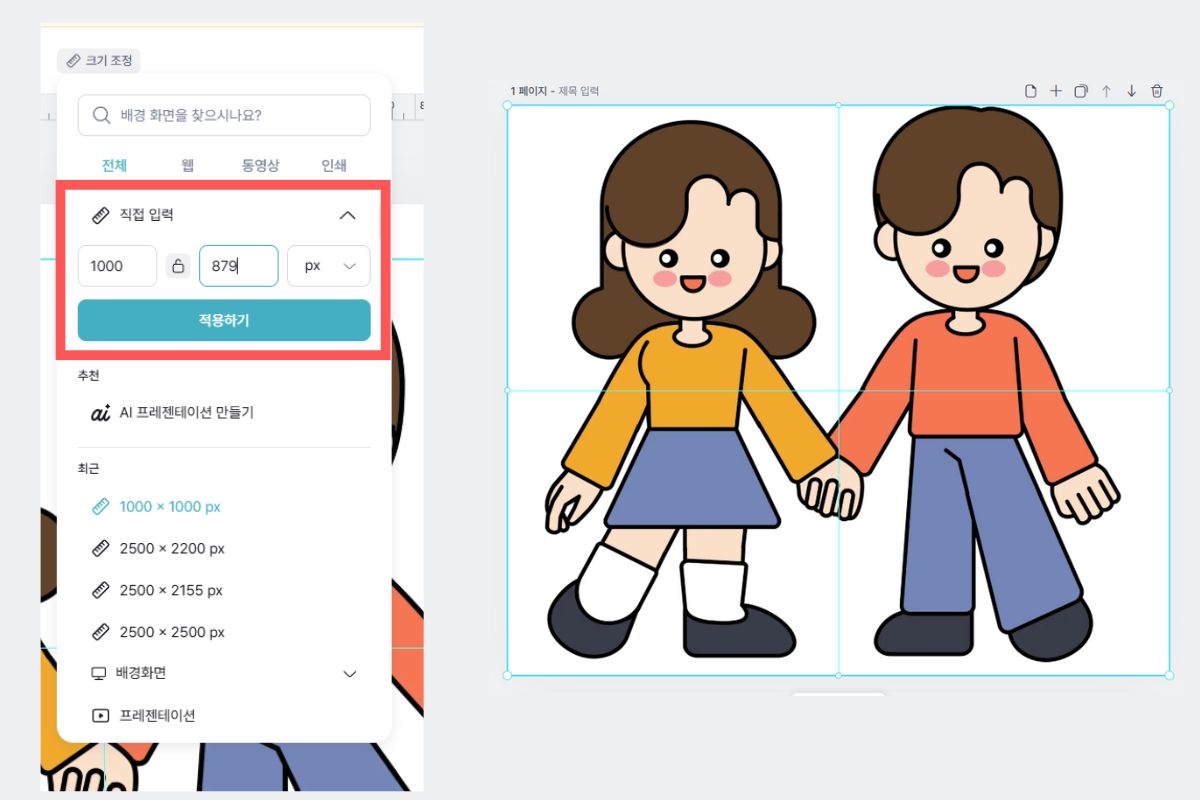The image size is (1200, 800).
Task: Move page up with arrow icon
Action: (x=1106, y=91)
